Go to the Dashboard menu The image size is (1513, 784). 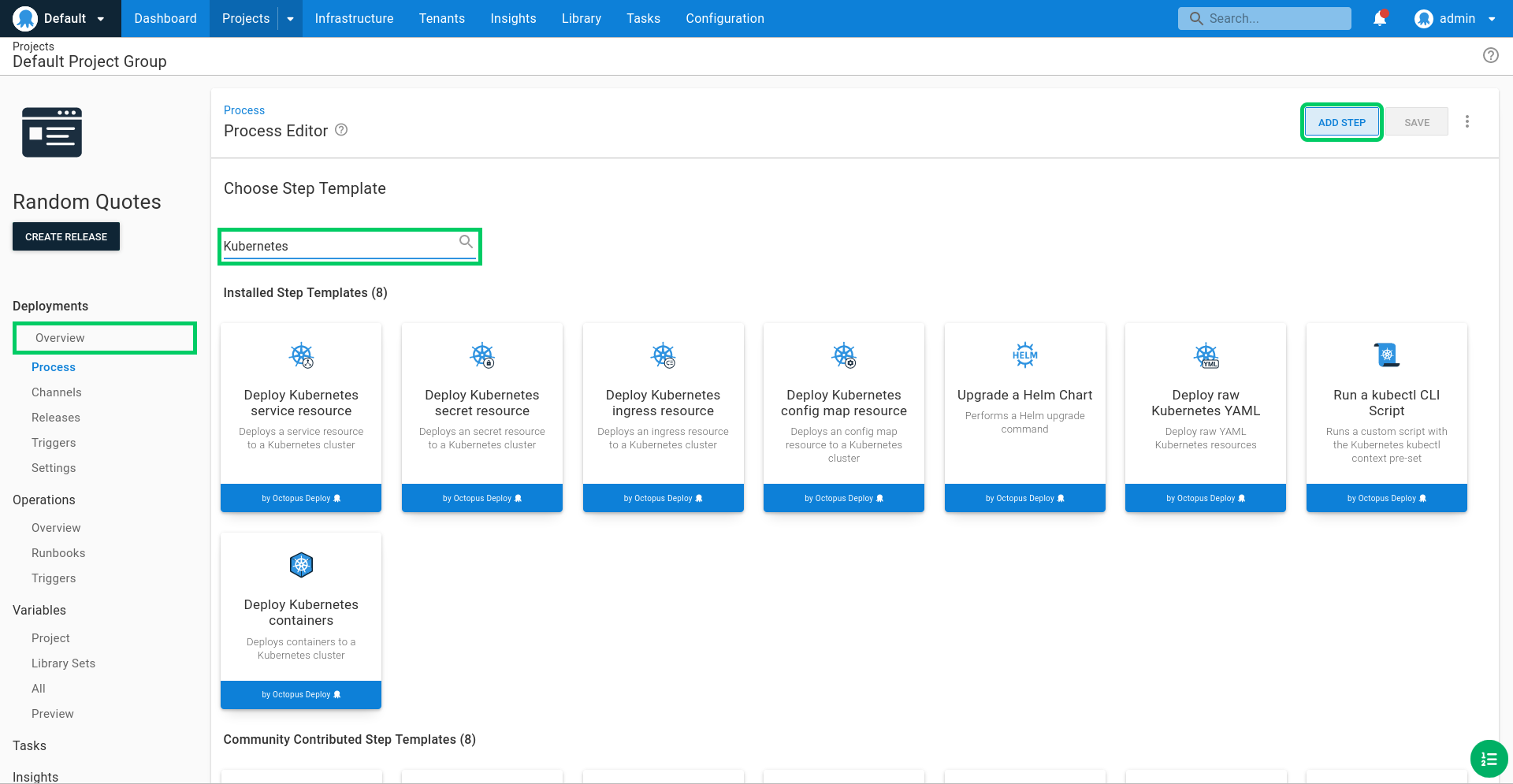(165, 18)
